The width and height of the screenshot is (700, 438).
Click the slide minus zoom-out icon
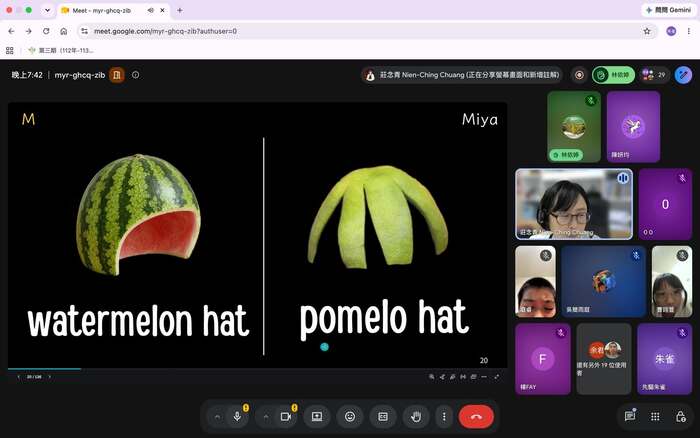[x=484, y=377]
